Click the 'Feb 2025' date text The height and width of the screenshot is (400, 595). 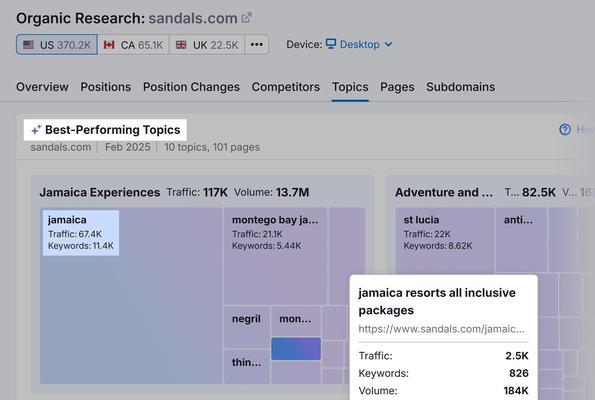[128, 147]
